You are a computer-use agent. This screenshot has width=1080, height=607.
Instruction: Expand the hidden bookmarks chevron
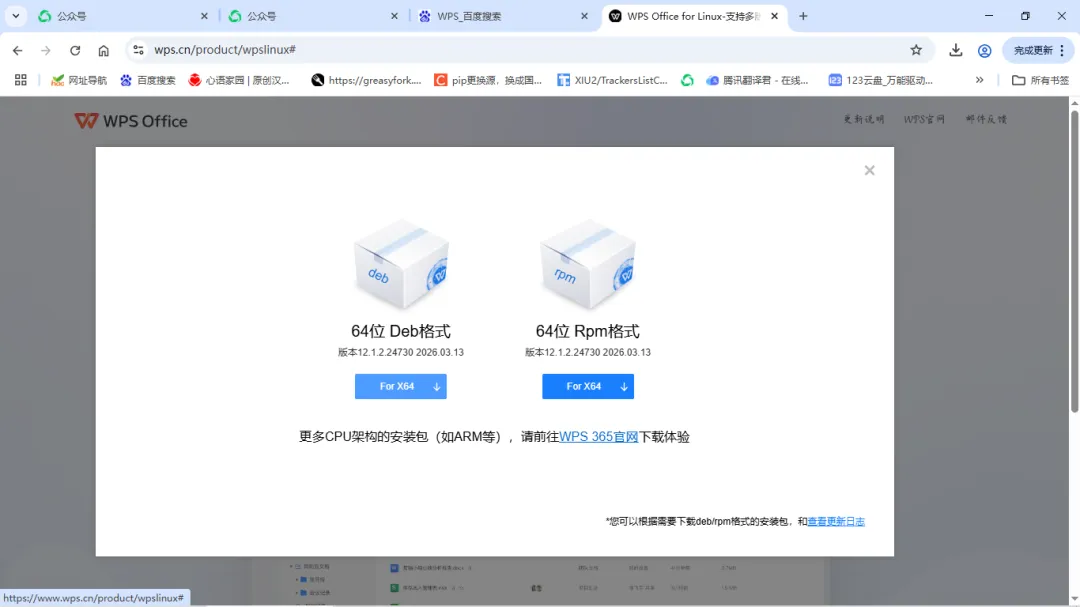tap(979, 80)
